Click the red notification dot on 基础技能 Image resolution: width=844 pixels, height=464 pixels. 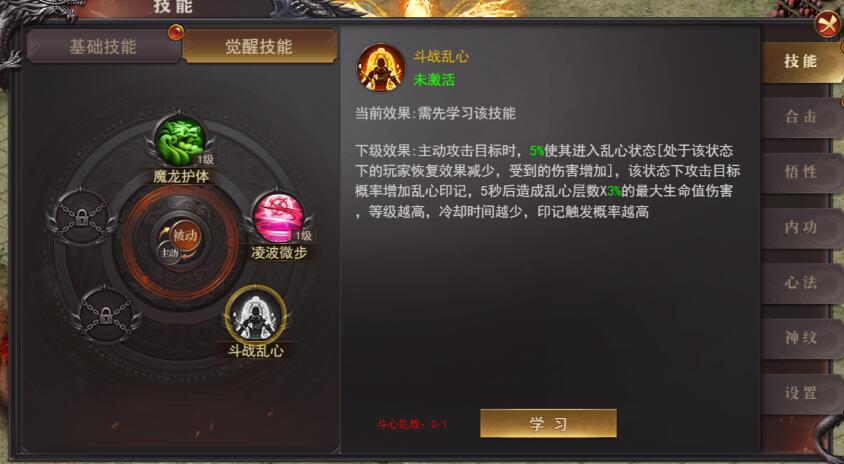coord(175,32)
